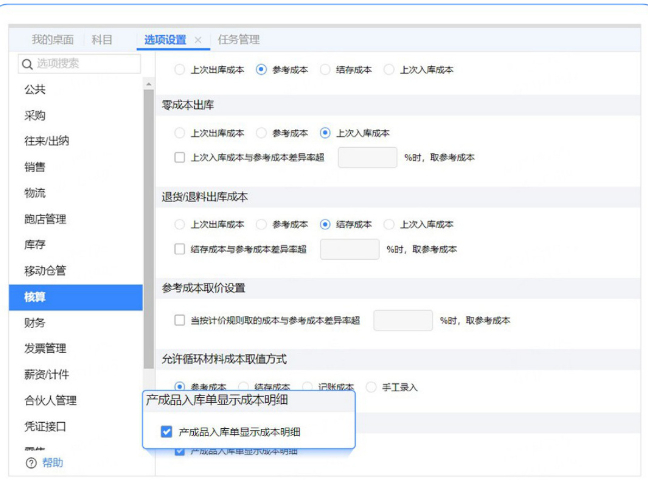
Task: Open the 公共 settings category
Action: 35,89
